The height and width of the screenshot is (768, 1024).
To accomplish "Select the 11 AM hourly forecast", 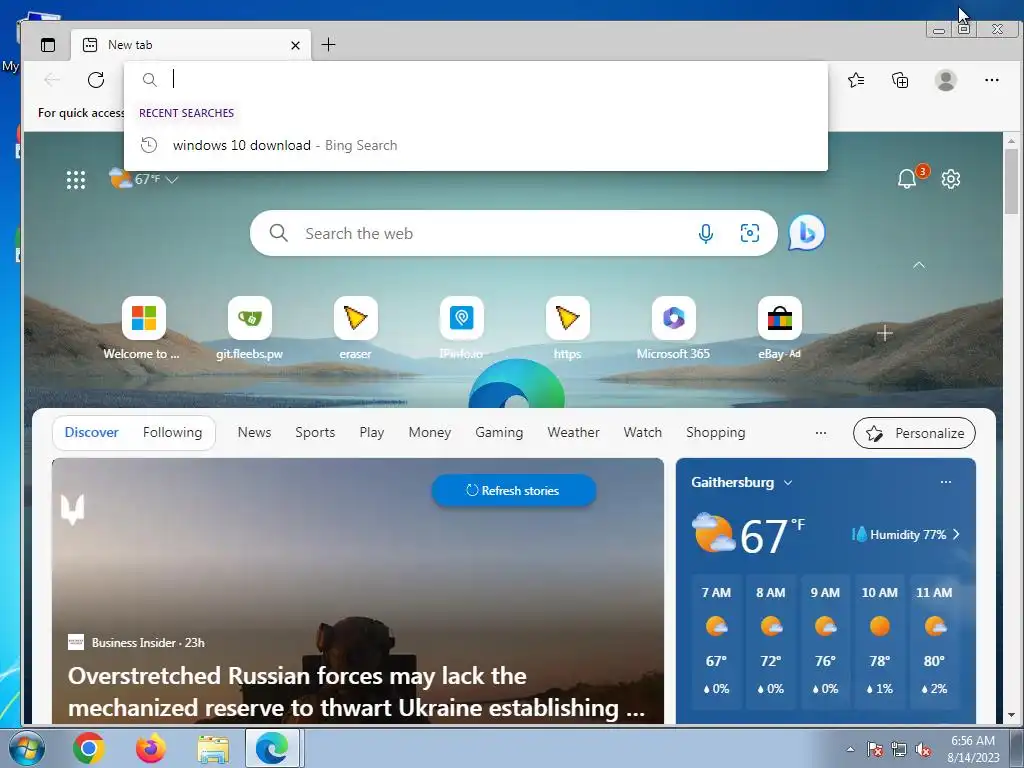I will (x=934, y=641).
